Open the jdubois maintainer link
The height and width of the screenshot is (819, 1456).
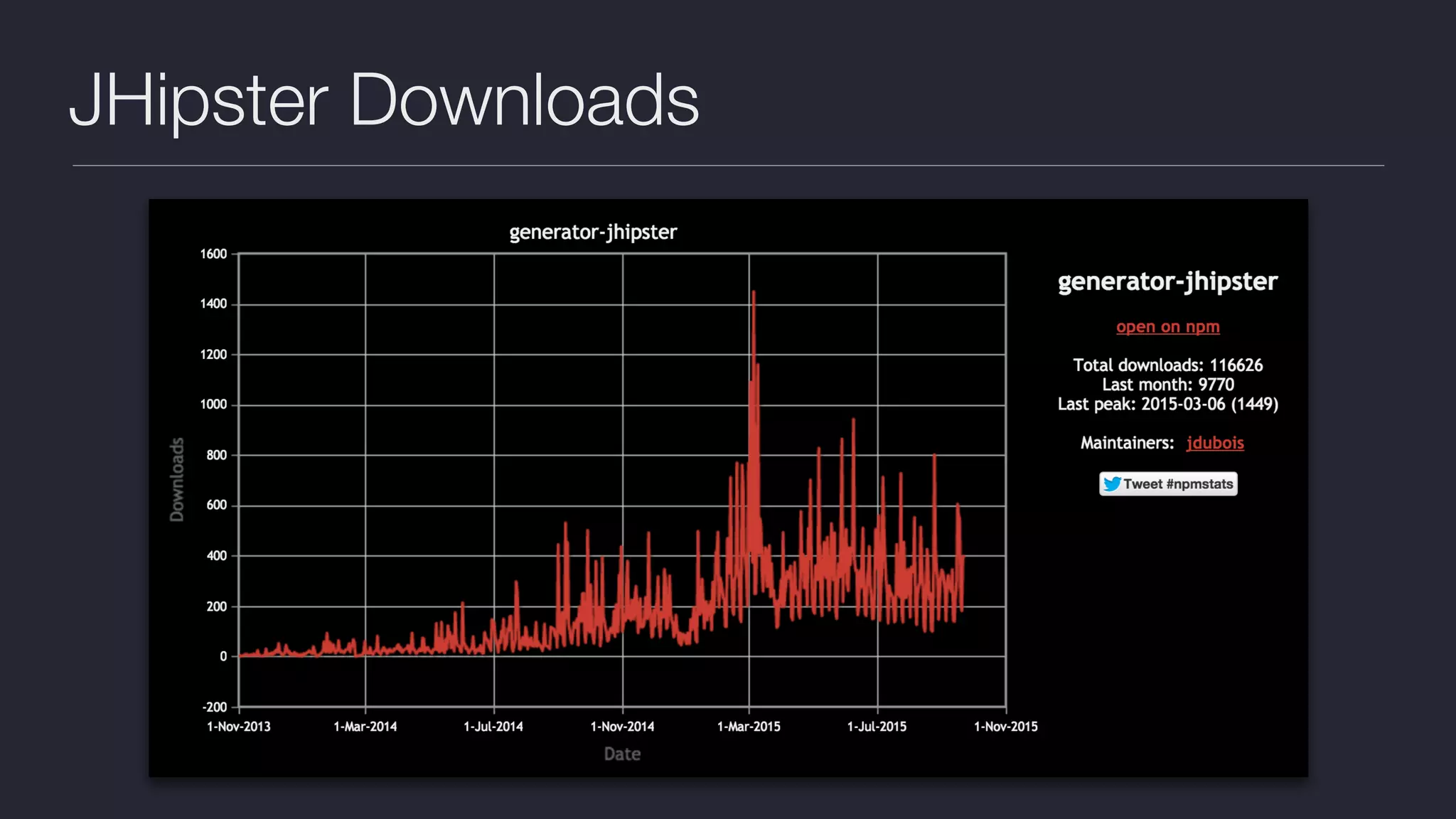click(x=1214, y=442)
